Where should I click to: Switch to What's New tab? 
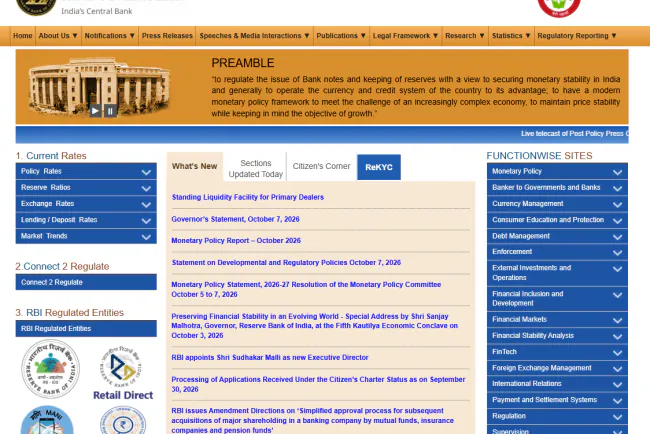[194, 166]
